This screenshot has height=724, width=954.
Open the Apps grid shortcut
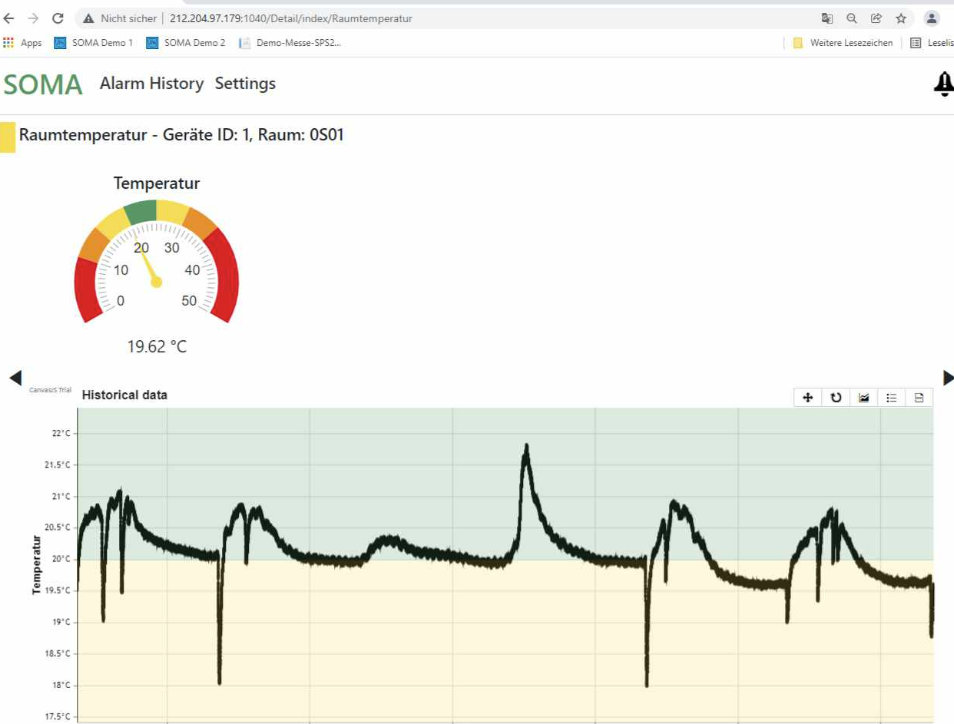23,43
